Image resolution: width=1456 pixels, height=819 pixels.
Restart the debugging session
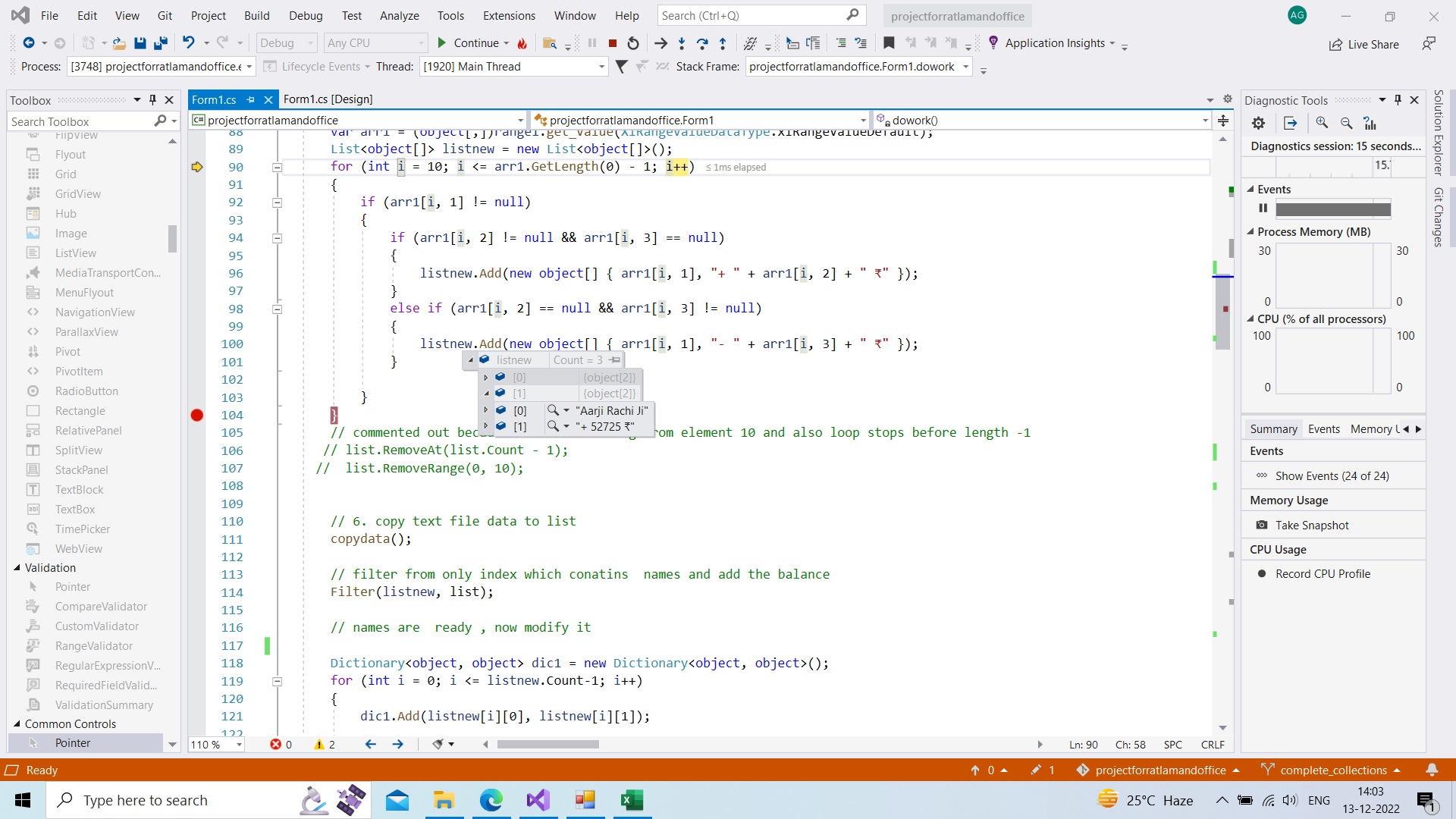pos(633,43)
